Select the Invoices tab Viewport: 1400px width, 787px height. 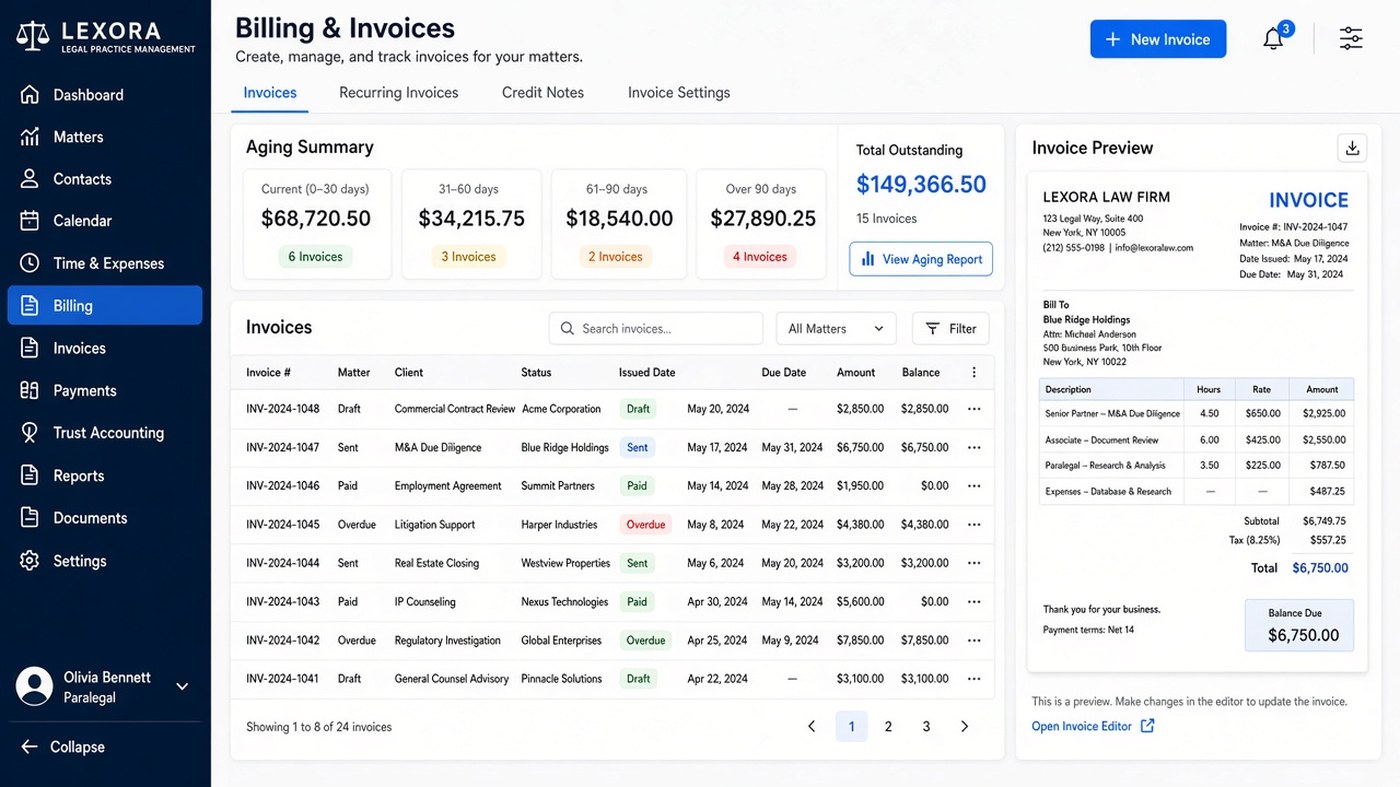[270, 92]
